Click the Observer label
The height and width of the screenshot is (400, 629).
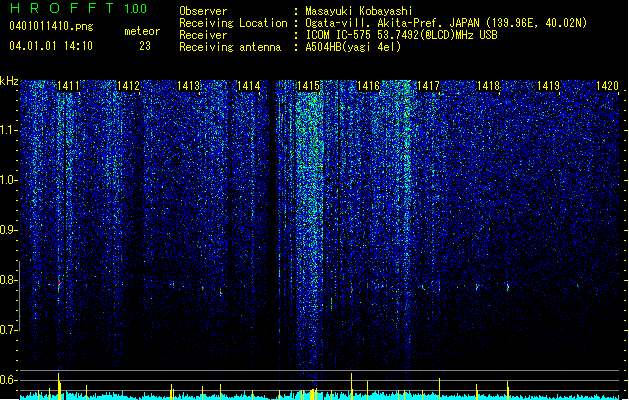203,11
